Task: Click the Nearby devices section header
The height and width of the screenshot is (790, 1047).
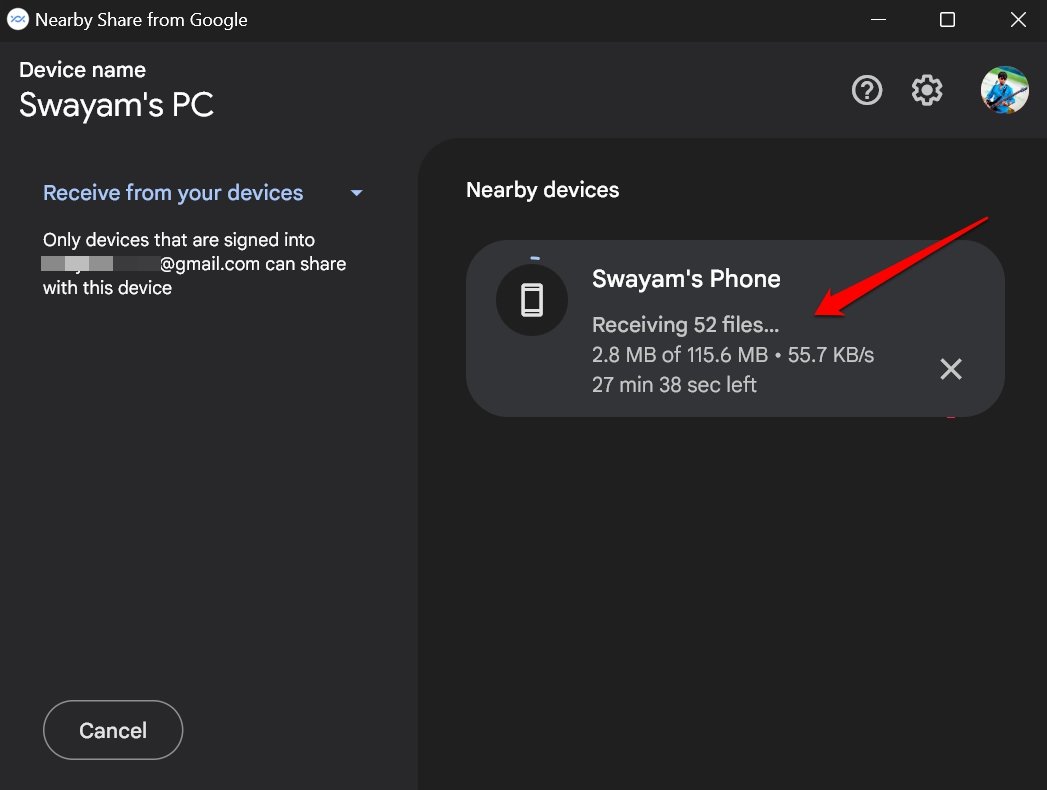Action: [x=542, y=189]
